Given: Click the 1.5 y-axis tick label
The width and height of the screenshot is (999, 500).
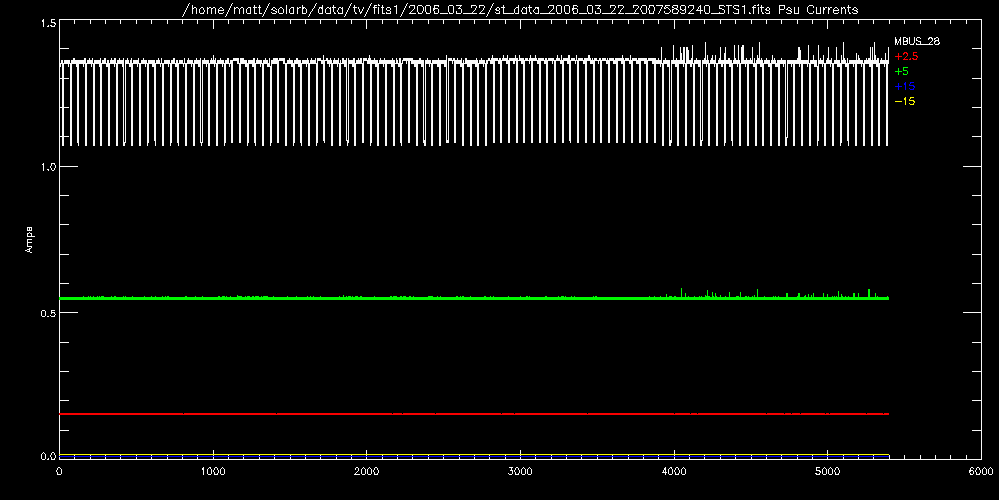Looking at the screenshot, I should click(47, 22).
